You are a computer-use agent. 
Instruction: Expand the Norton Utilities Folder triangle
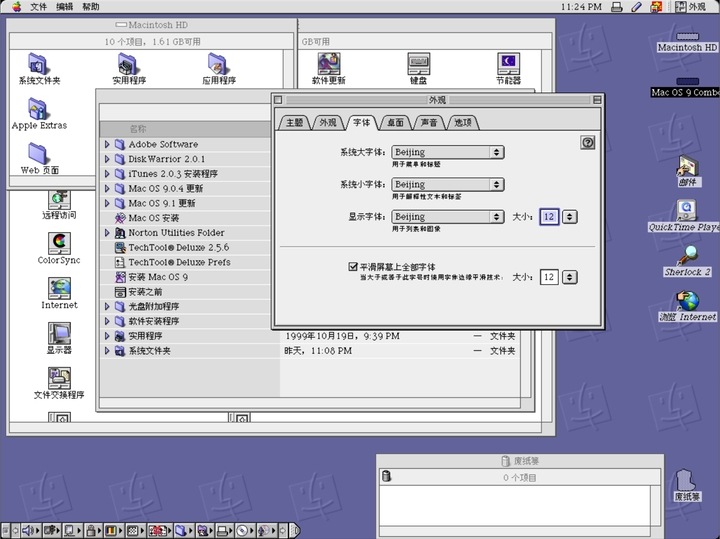(107, 232)
